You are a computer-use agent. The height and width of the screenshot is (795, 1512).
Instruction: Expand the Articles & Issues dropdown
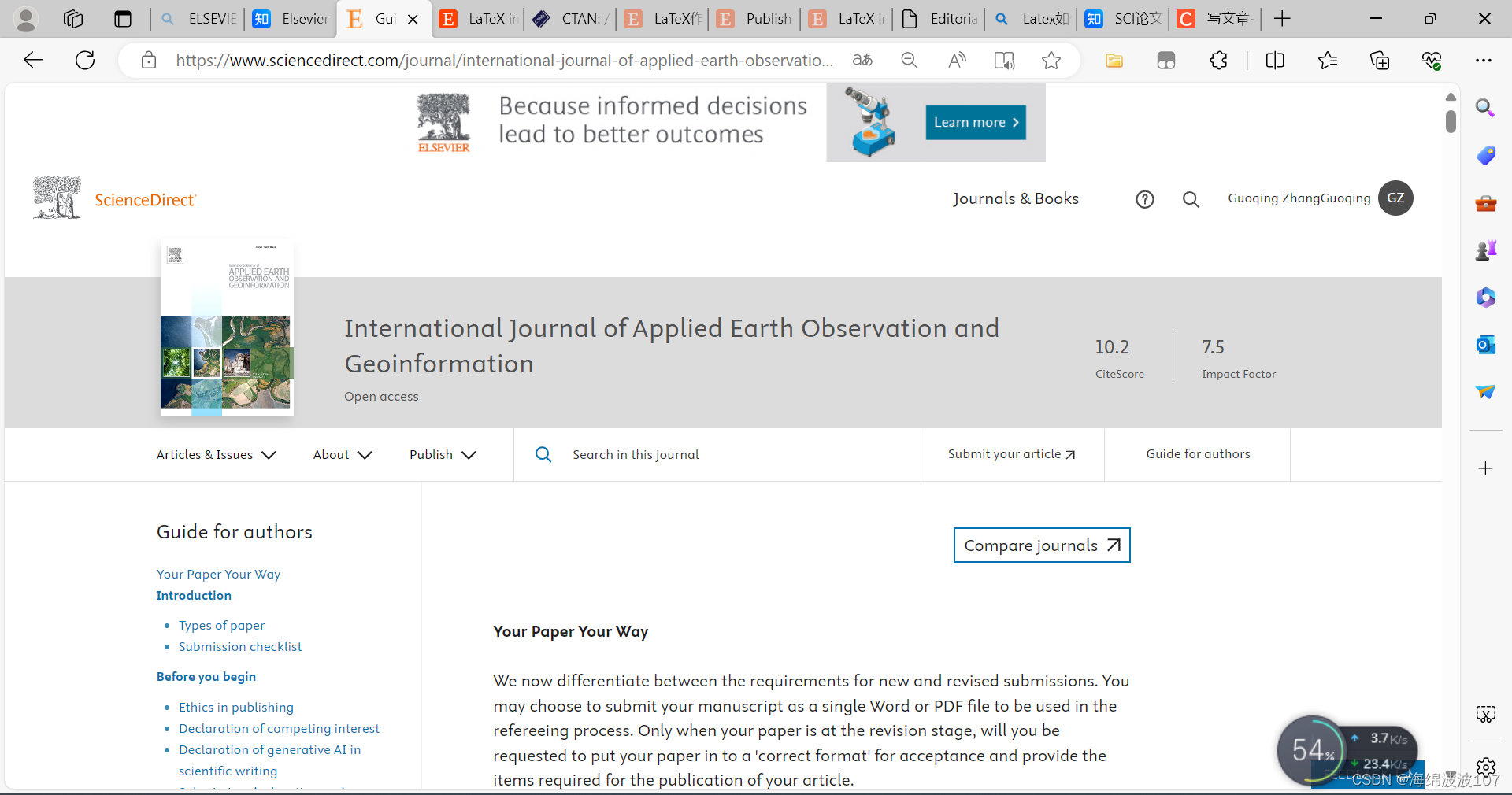coord(215,455)
